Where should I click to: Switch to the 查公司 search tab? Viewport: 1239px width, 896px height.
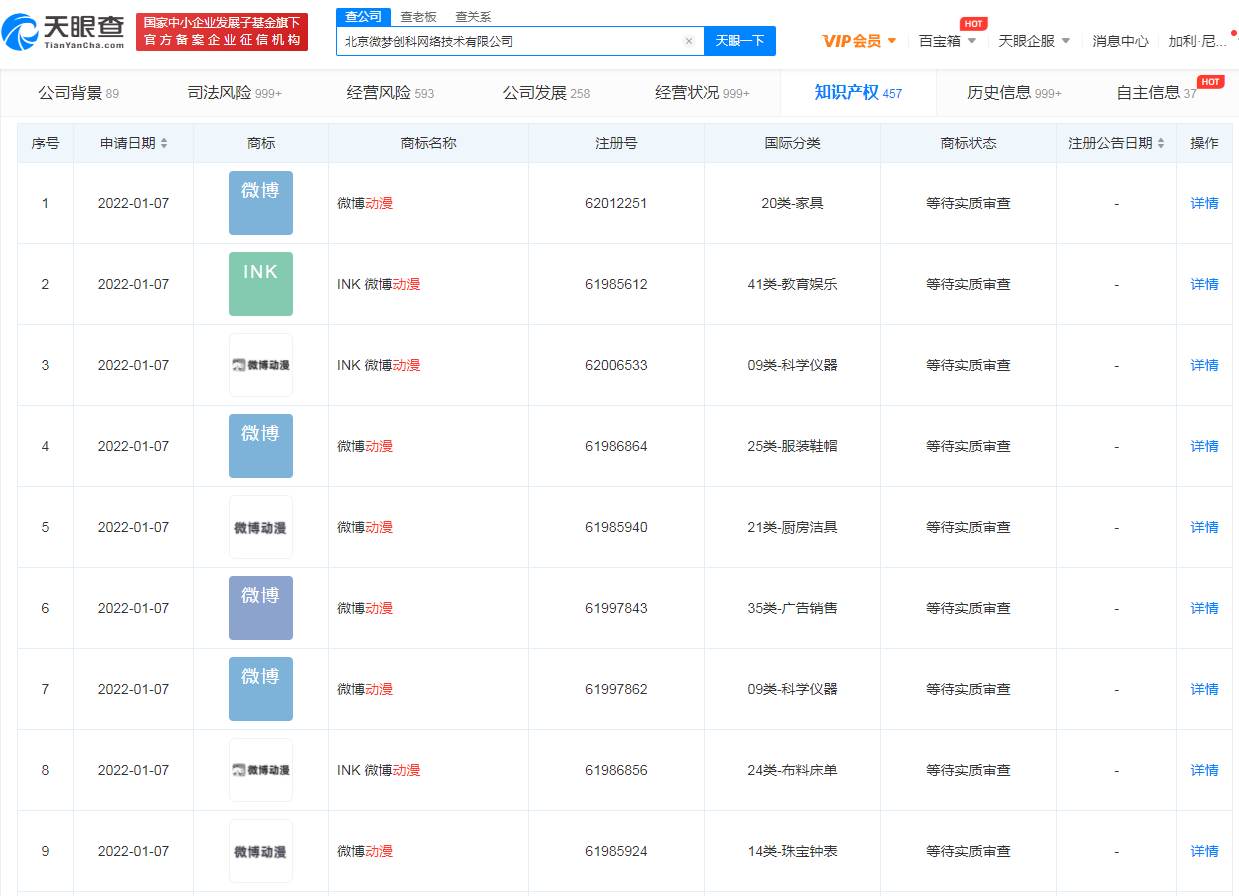click(364, 17)
